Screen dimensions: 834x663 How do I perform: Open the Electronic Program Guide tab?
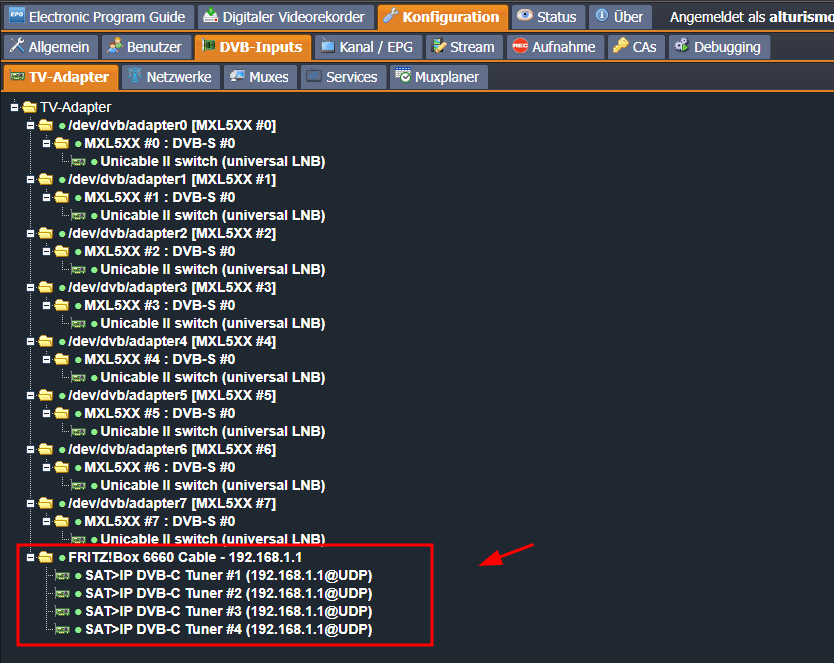click(x=98, y=17)
